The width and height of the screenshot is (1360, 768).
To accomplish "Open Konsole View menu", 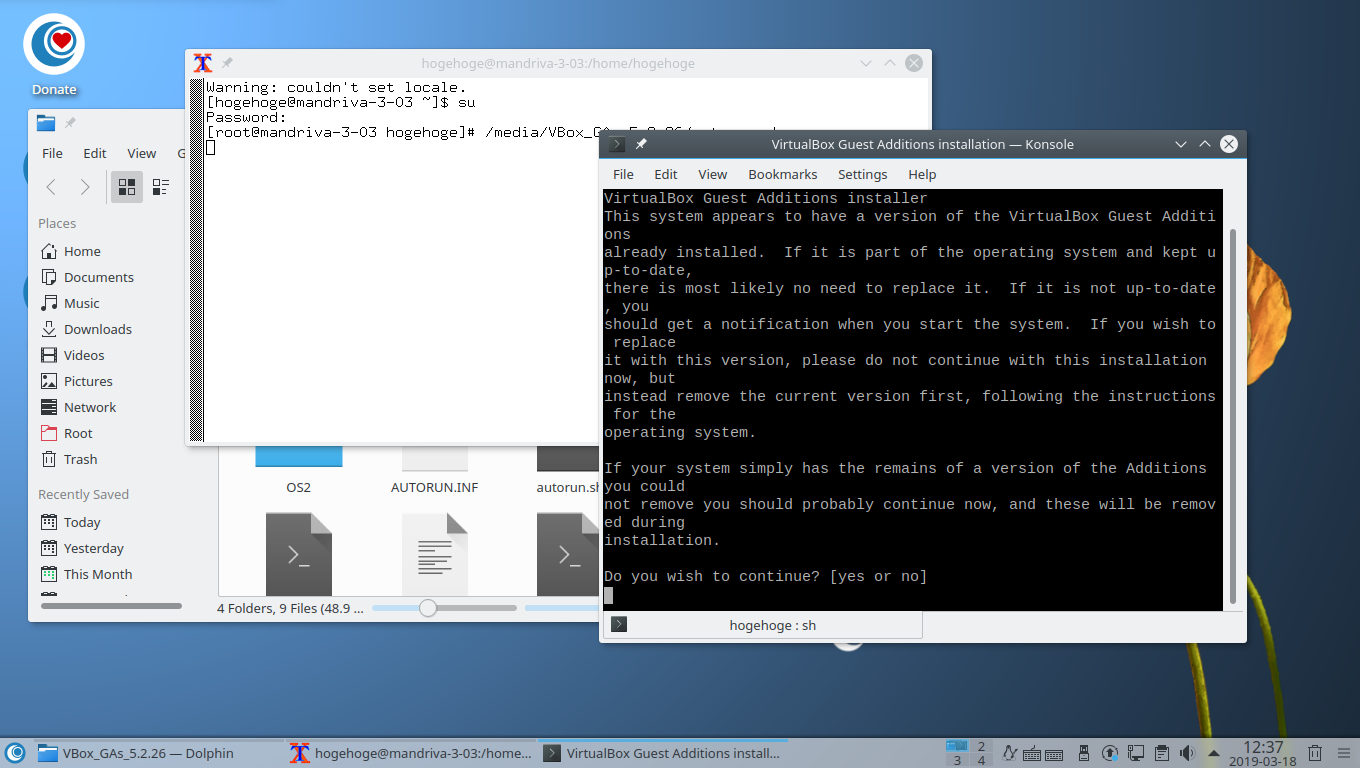I will pos(712,174).
